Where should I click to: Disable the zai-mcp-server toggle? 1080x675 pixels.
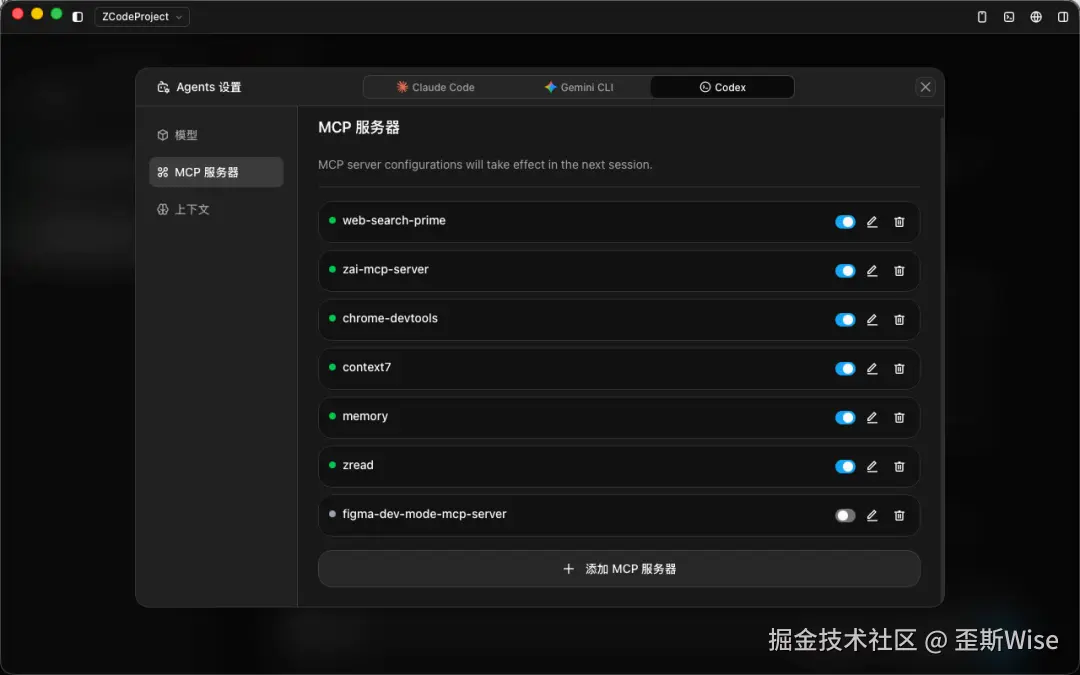point(845,271)
